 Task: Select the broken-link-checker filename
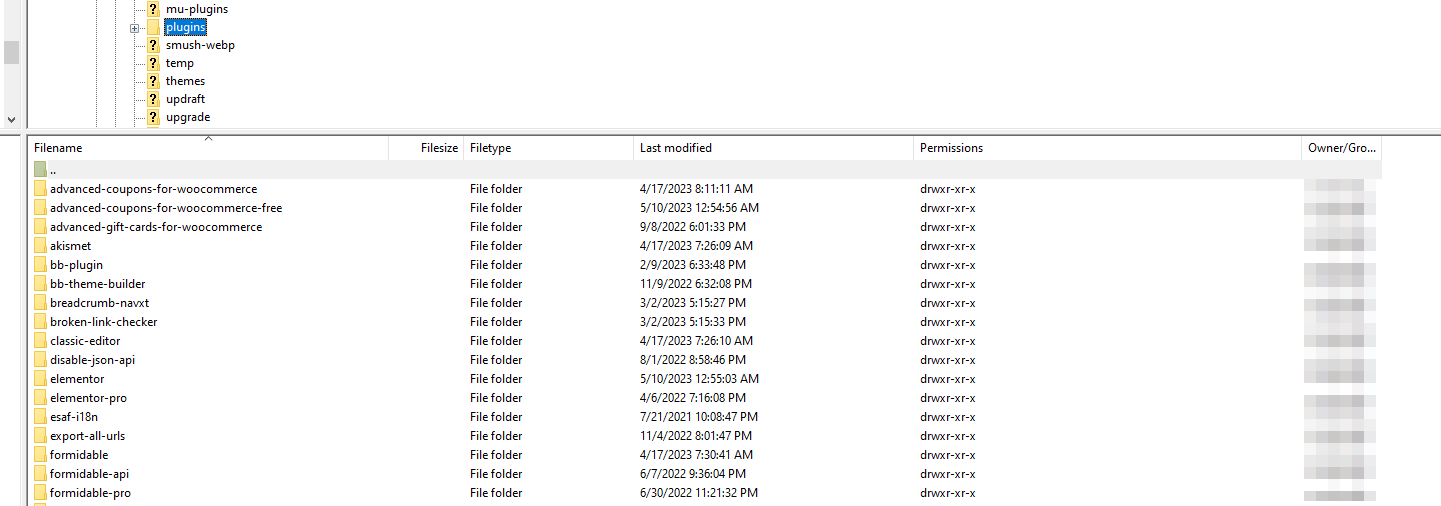click(103, 322)
